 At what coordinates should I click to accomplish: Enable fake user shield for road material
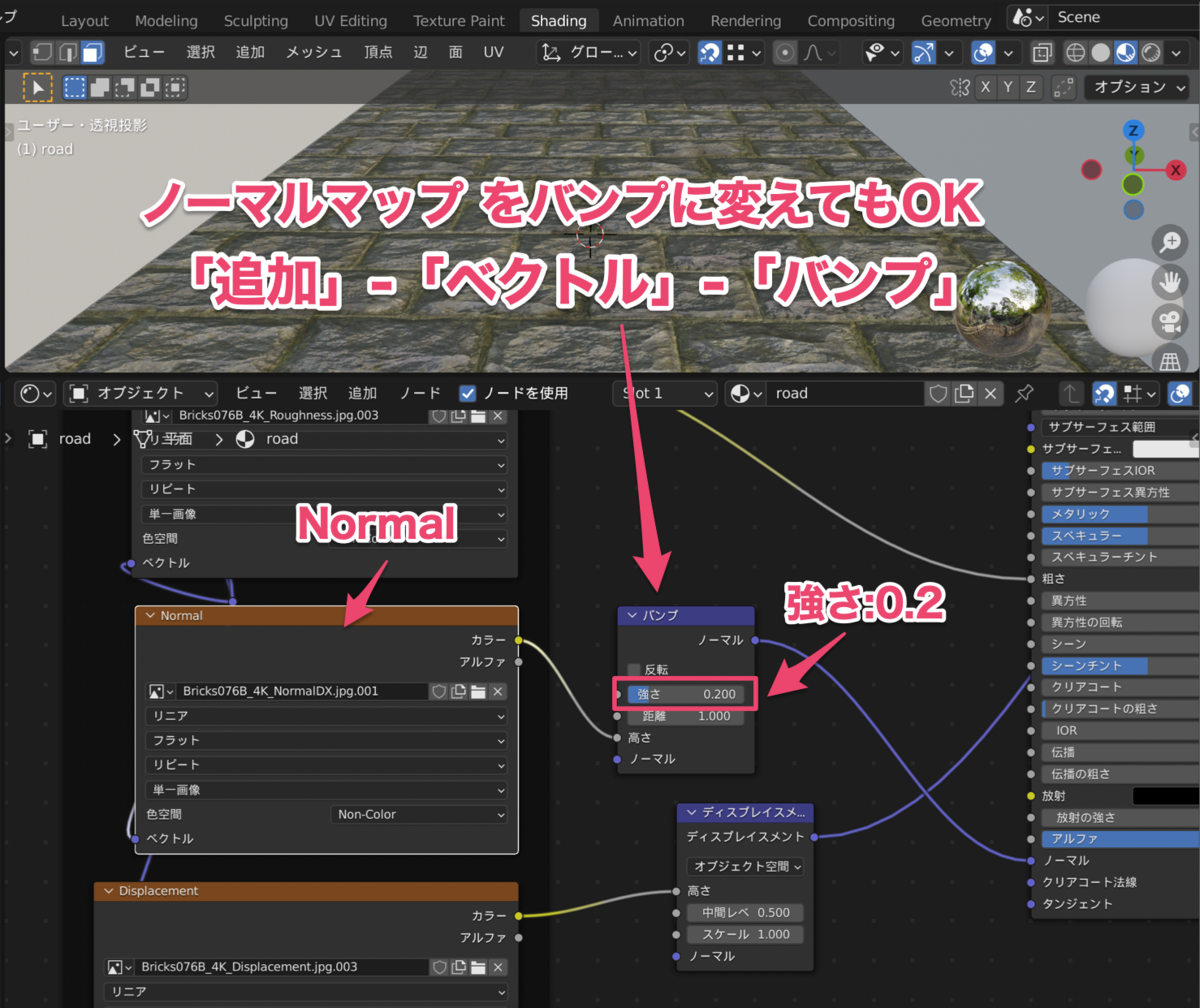(940, 393)
